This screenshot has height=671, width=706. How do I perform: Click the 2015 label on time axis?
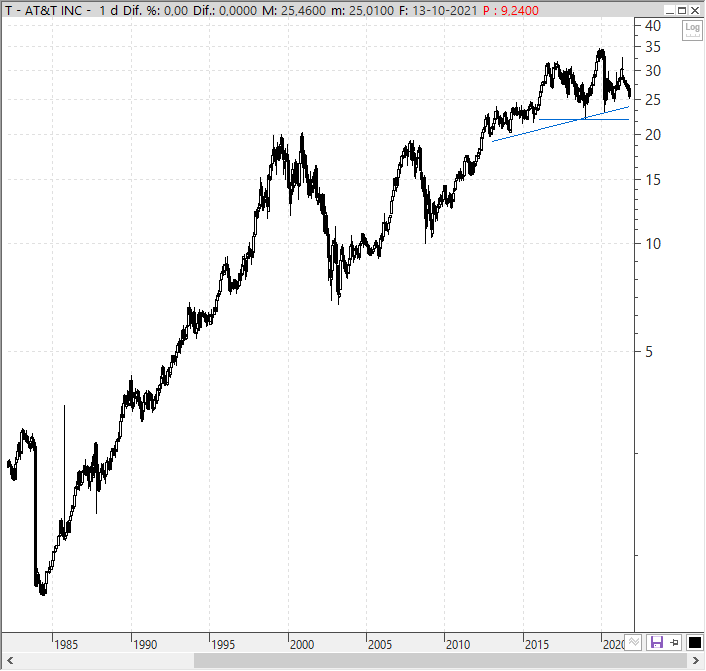coord(537,645)
